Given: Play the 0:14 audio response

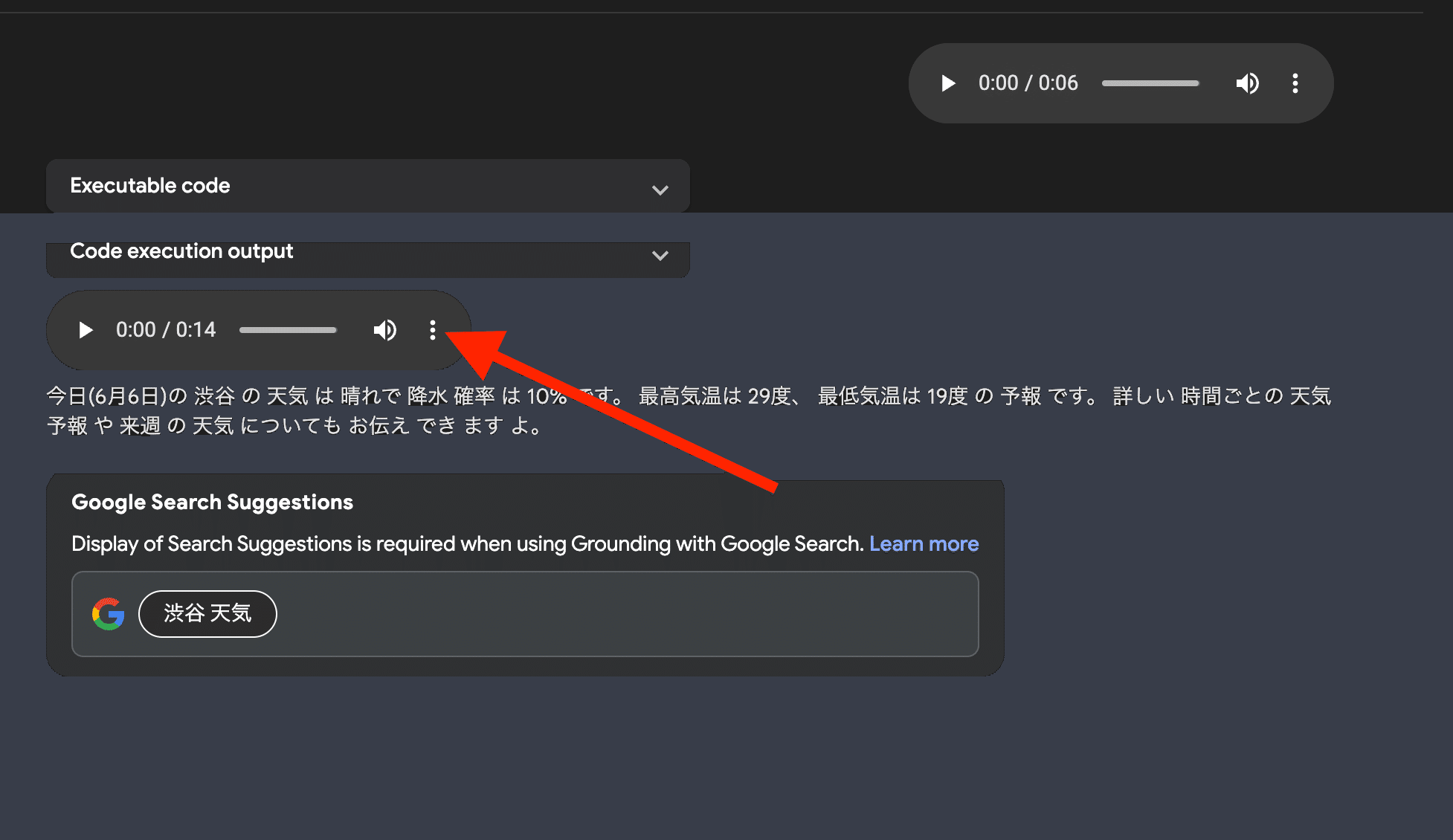Looking at the screenshot, I should pos(86,330).
